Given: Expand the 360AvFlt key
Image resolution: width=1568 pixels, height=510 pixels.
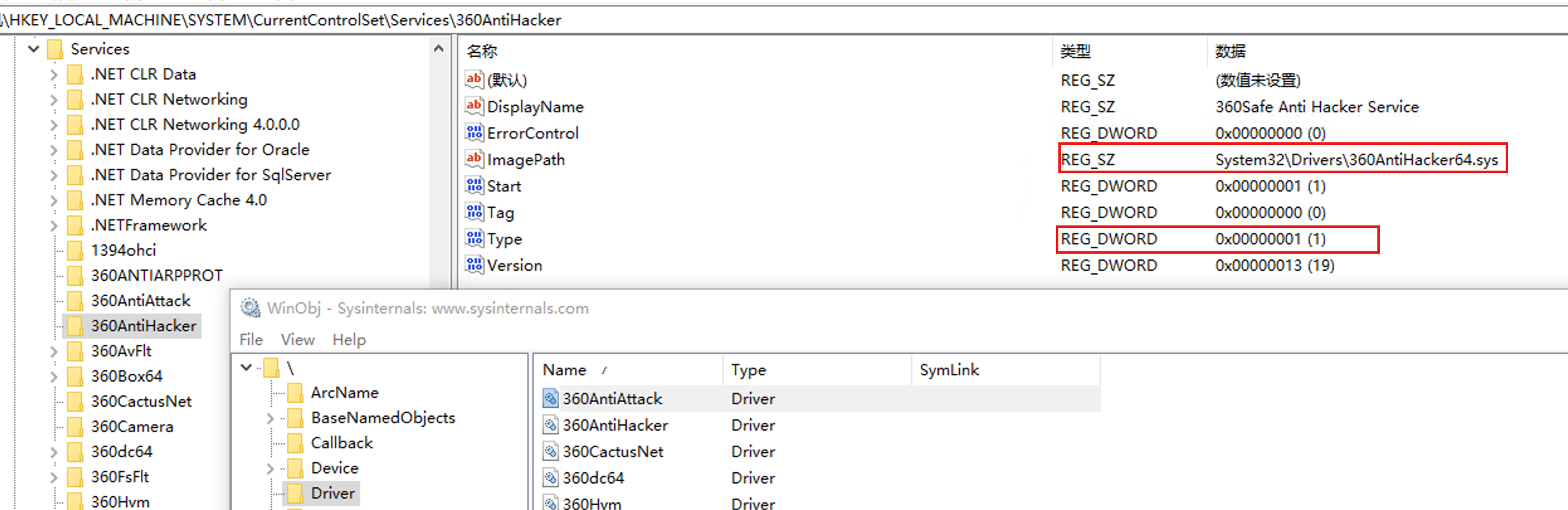Looking at the screenshot, I should click(x=53, y=351).
